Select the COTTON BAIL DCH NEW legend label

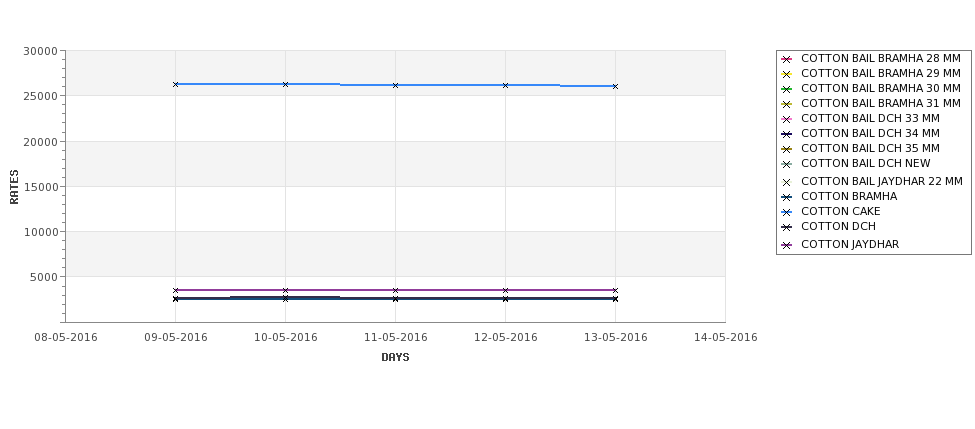click(x=866, y=164)
